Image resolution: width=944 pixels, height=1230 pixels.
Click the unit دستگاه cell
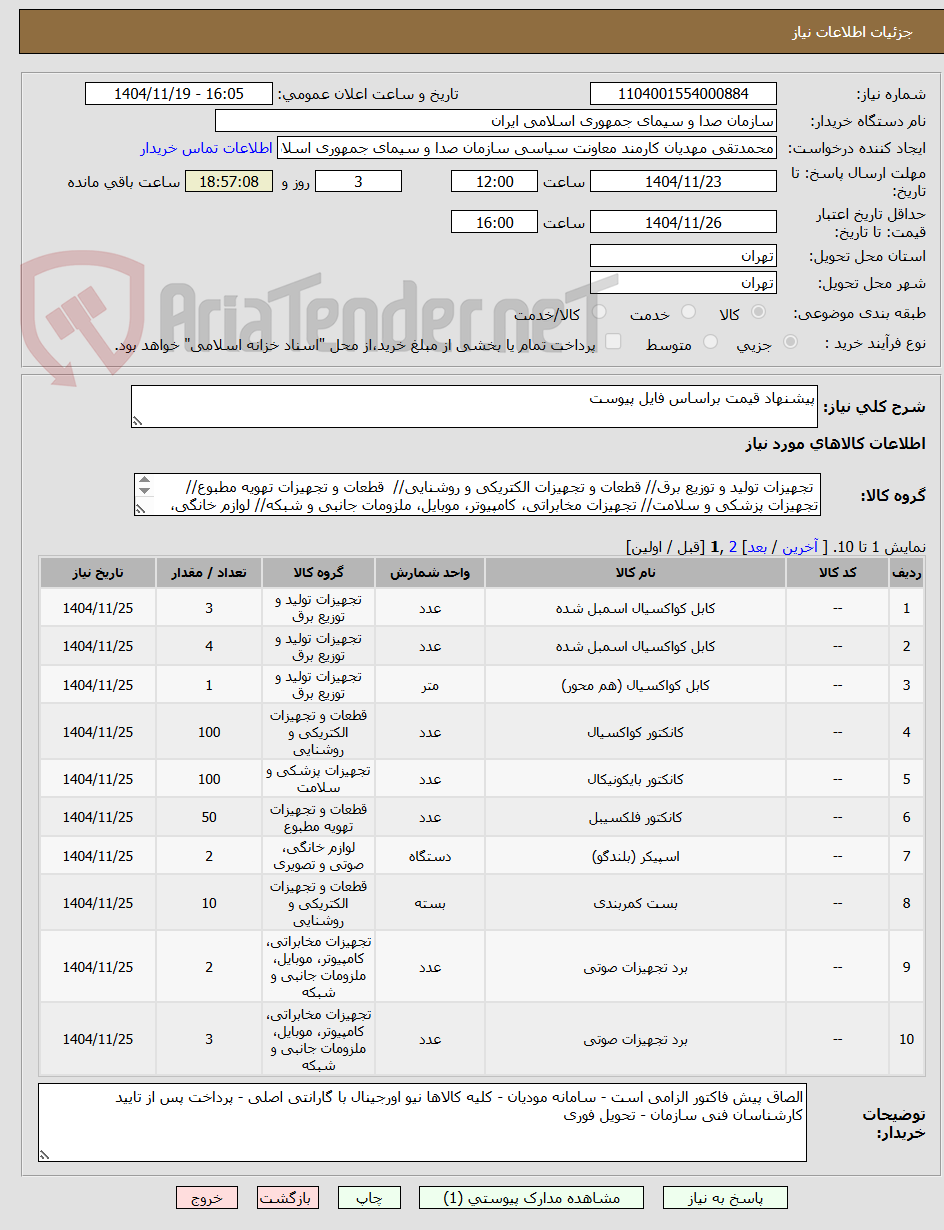point(430,856)
